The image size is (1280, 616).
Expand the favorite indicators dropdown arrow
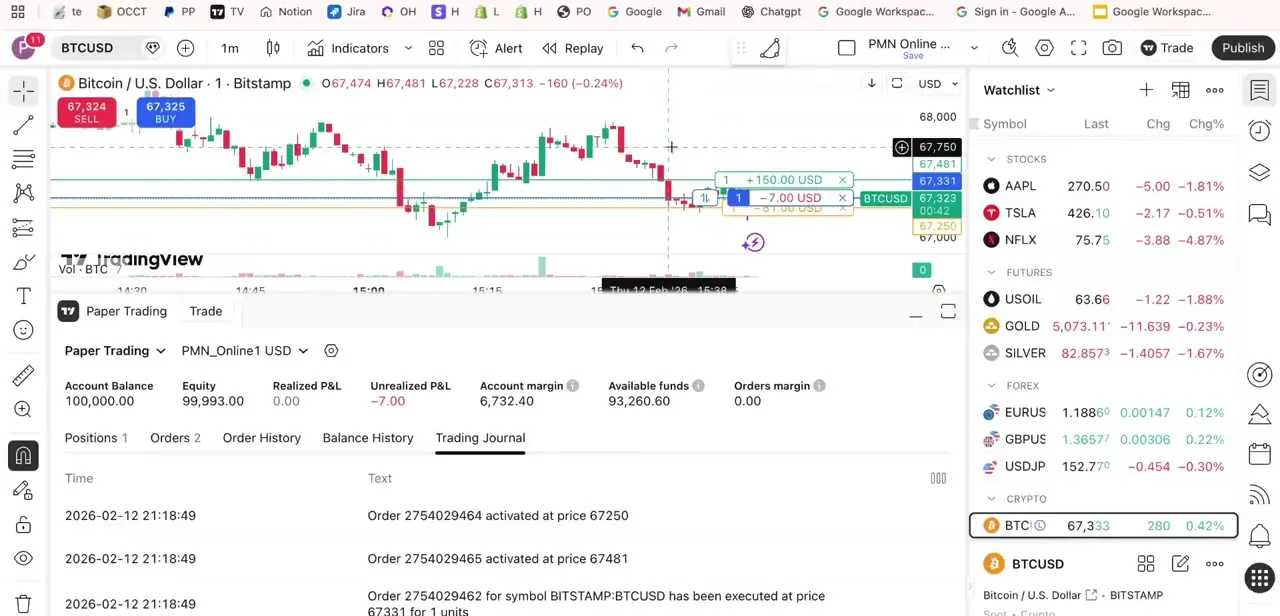coord(408,48)
